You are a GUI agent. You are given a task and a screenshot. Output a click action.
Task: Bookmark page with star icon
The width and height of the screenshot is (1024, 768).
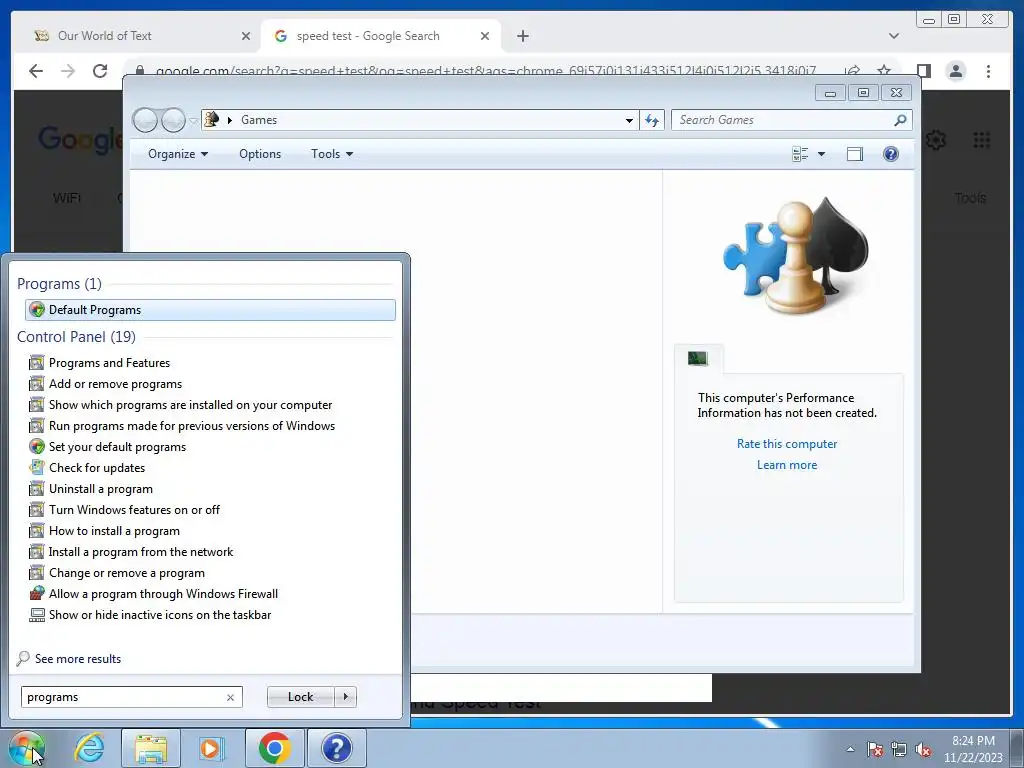click(x=884, y=71)
